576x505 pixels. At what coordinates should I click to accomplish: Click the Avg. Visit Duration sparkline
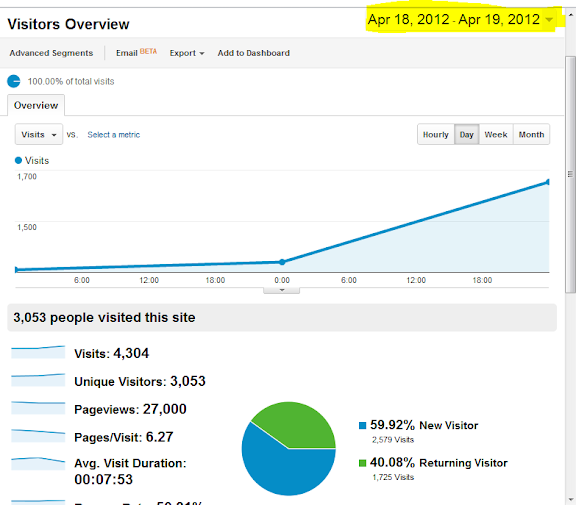38,463
